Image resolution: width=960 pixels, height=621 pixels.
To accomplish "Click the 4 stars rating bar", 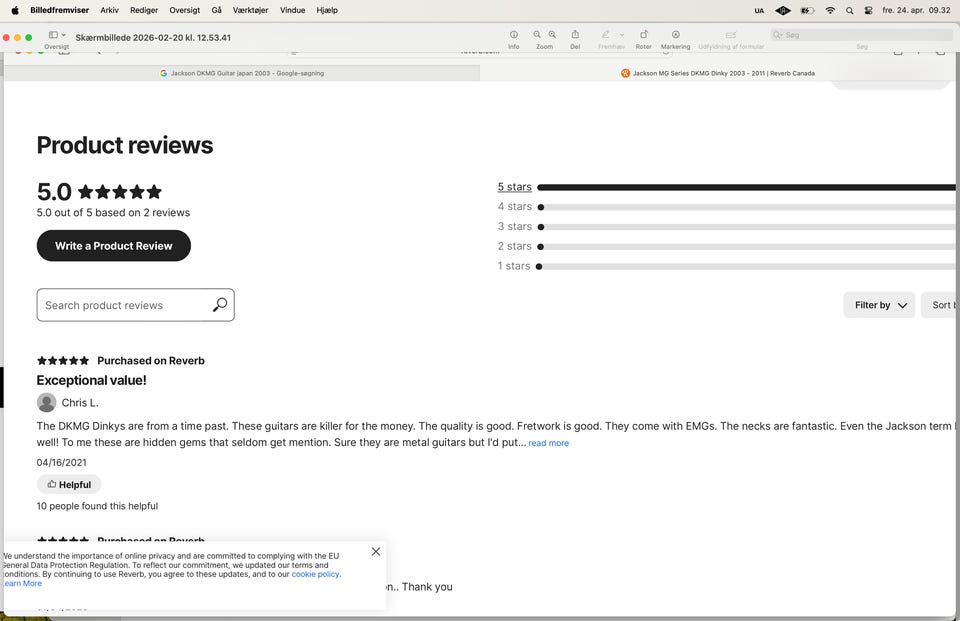I will click(x=746, y=207).
